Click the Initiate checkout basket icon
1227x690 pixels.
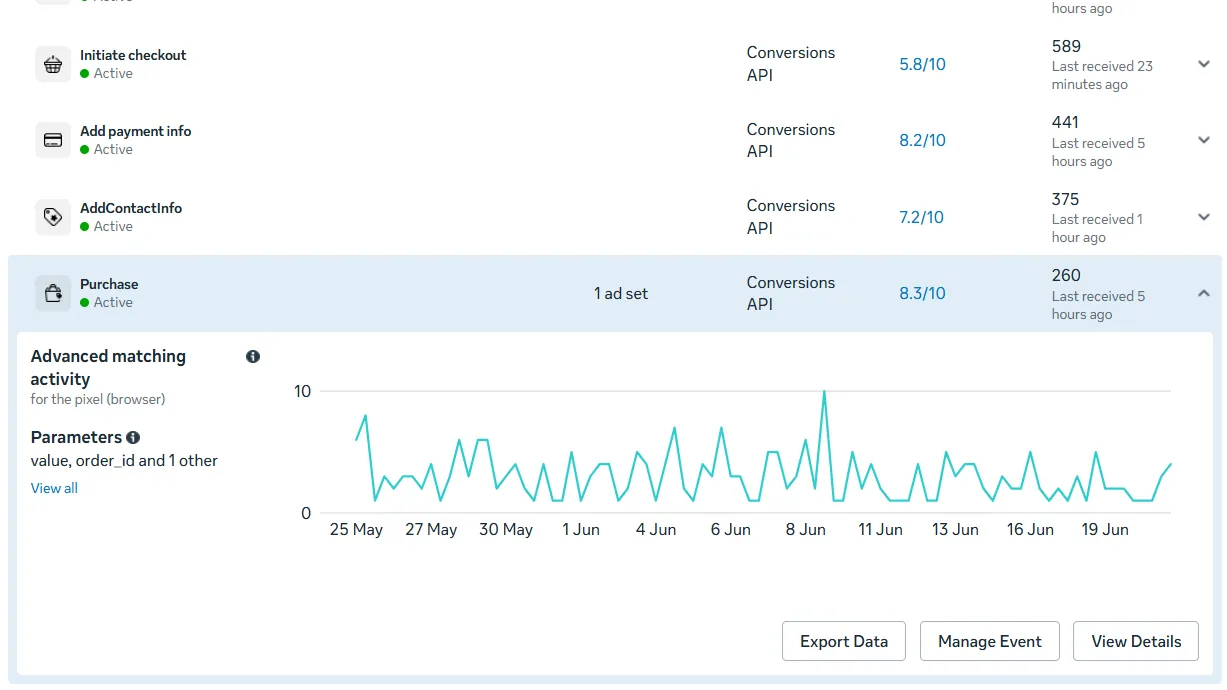[x=53, y=64]
